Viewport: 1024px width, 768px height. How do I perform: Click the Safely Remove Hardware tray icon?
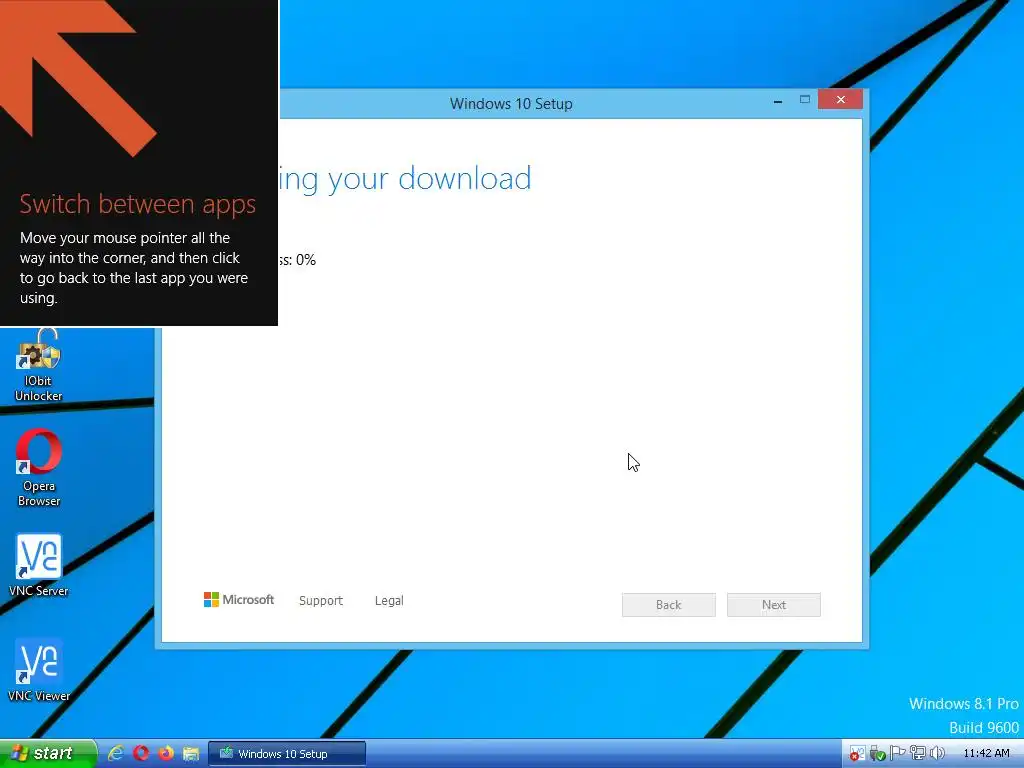(x=878, y=754)
